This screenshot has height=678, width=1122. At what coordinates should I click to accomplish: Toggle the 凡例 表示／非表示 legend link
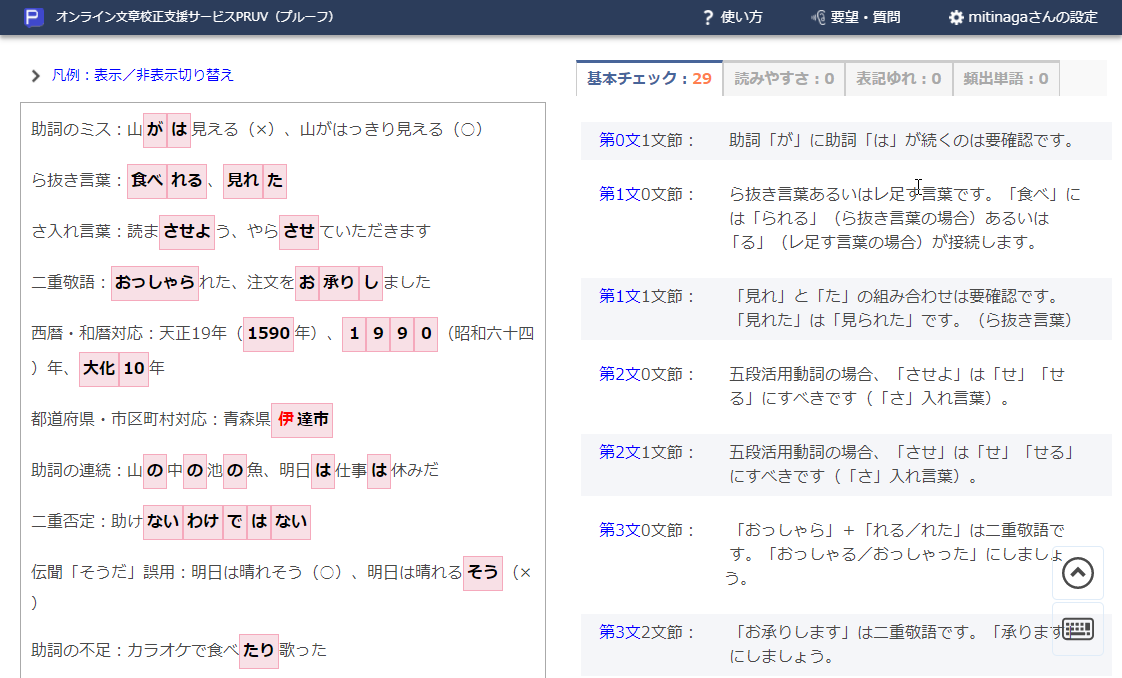pos(142,75)
